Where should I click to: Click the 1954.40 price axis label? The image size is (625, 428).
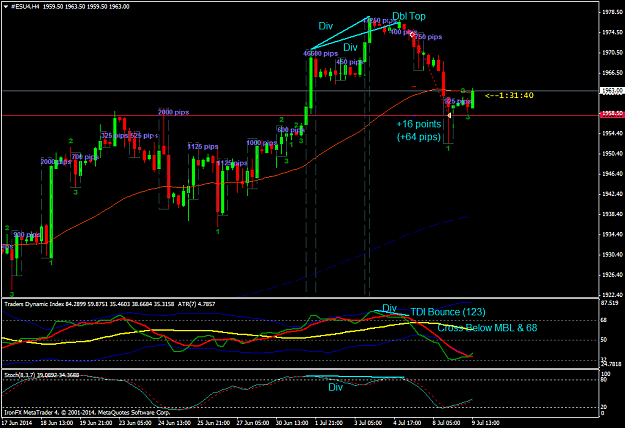[x=613, y=134]
